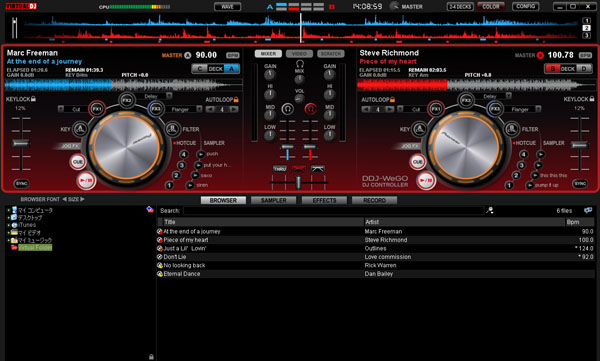Viewport: 600px width, 361px height.
Task: Activate FX1 on the left deck
Action: pyautogui.click(x=97, y=109)
